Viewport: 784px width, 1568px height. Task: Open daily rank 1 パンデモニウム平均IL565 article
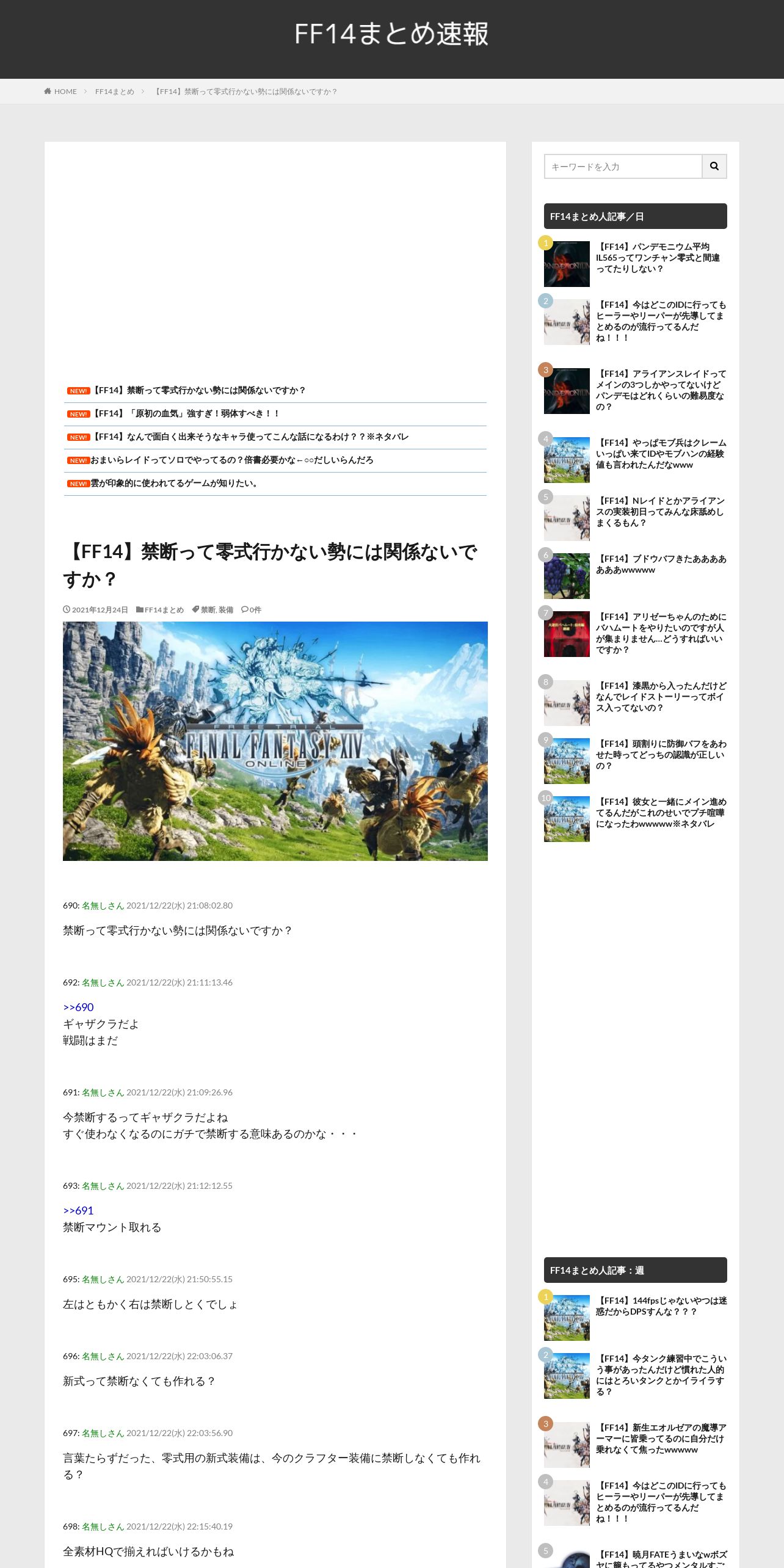point(658,258)
